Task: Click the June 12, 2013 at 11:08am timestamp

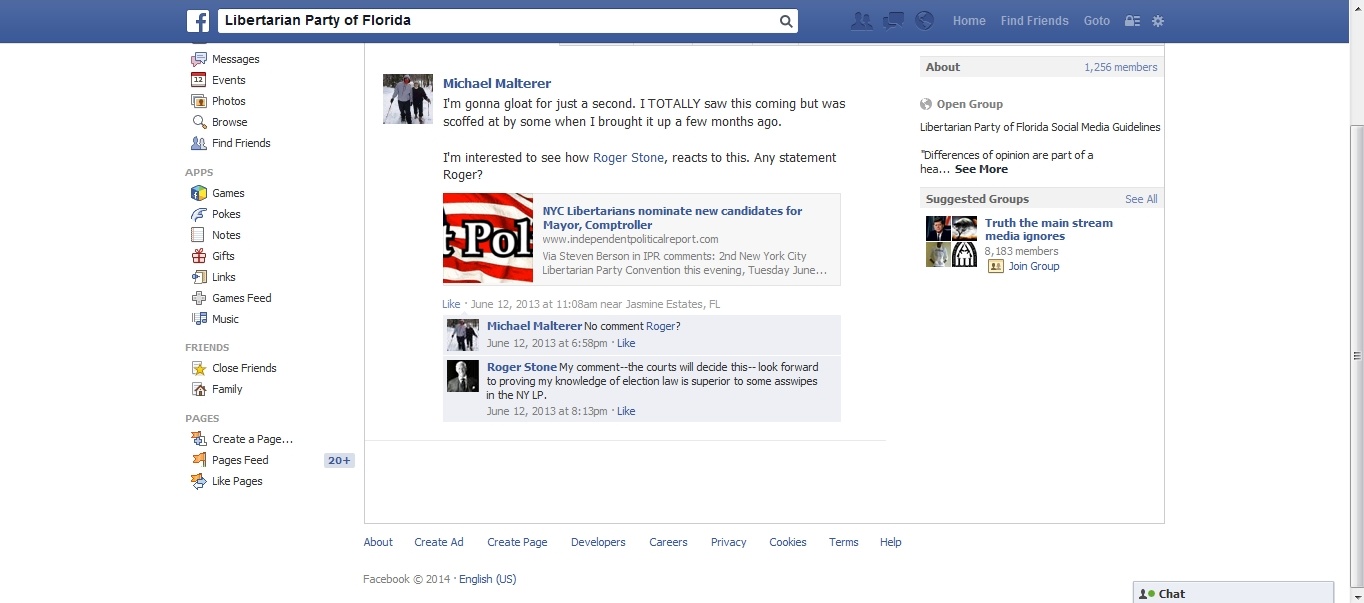Action: (533, 304)
